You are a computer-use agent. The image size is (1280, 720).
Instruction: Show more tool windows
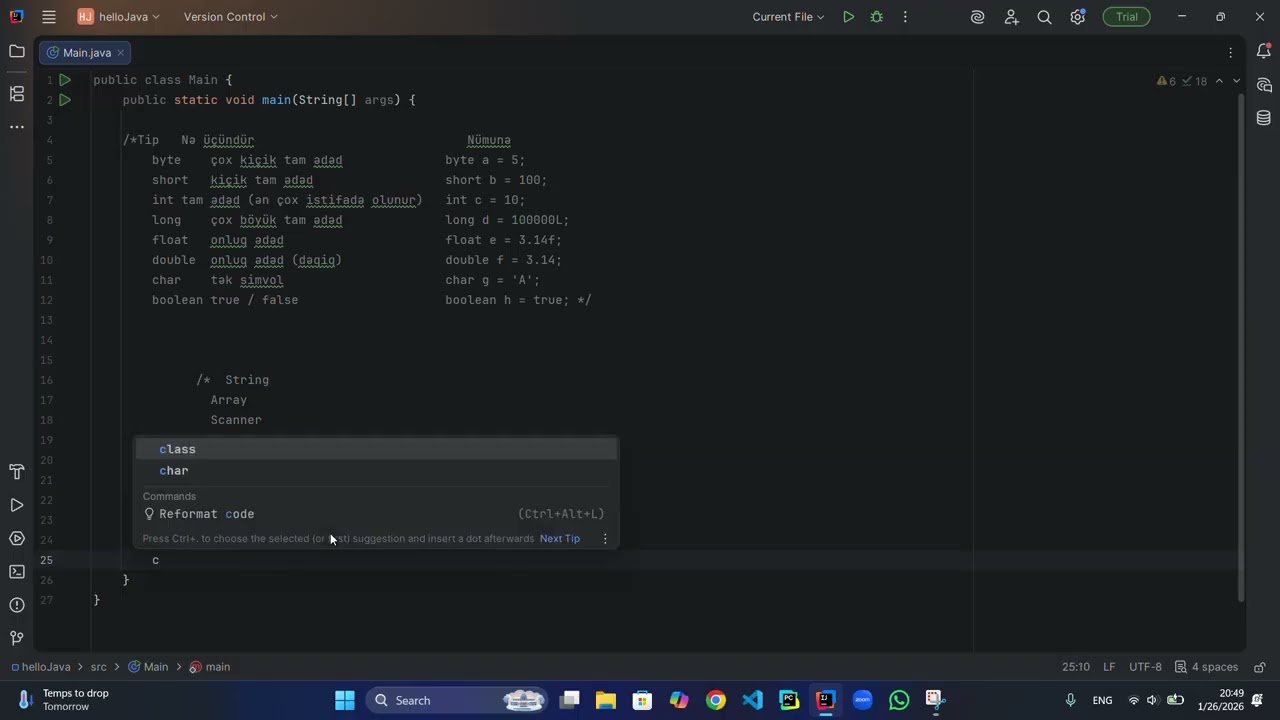pyautogui.click(x=17, y=127)
